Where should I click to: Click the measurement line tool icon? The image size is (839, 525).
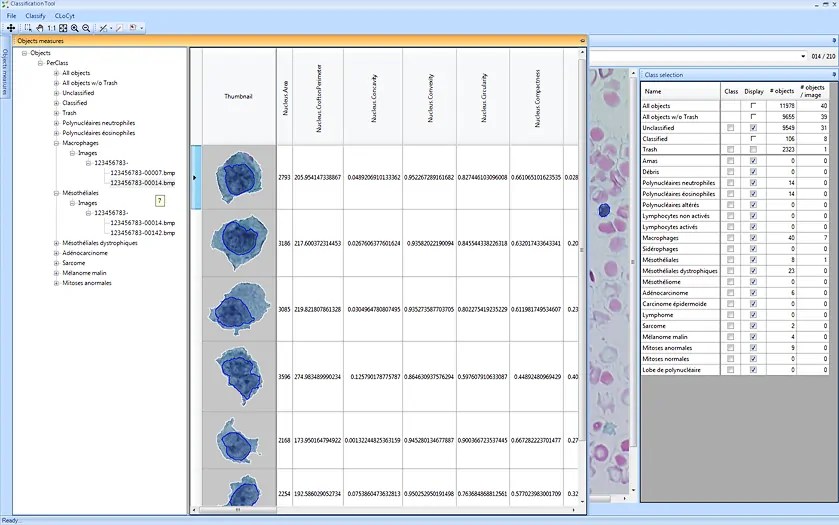pyautogui.click(x=103, y=28)
